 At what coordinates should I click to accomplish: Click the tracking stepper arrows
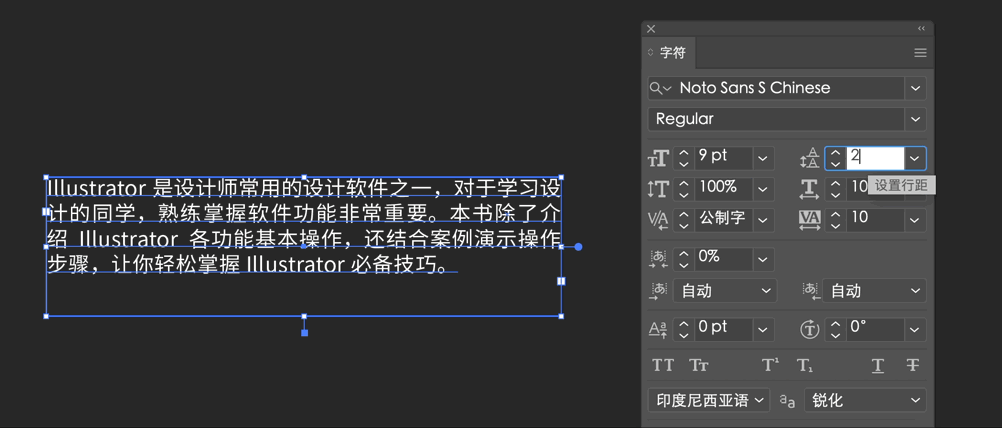pos(835,220)
